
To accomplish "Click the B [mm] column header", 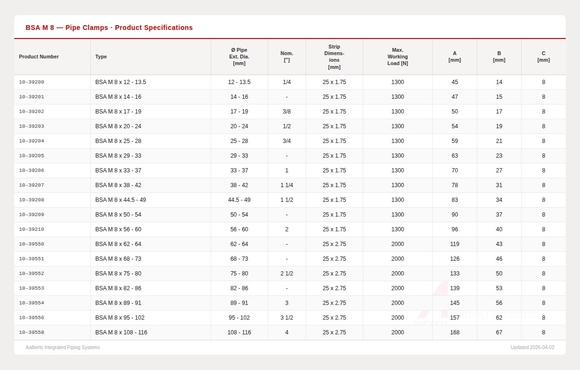I will (x=499, y=57).
